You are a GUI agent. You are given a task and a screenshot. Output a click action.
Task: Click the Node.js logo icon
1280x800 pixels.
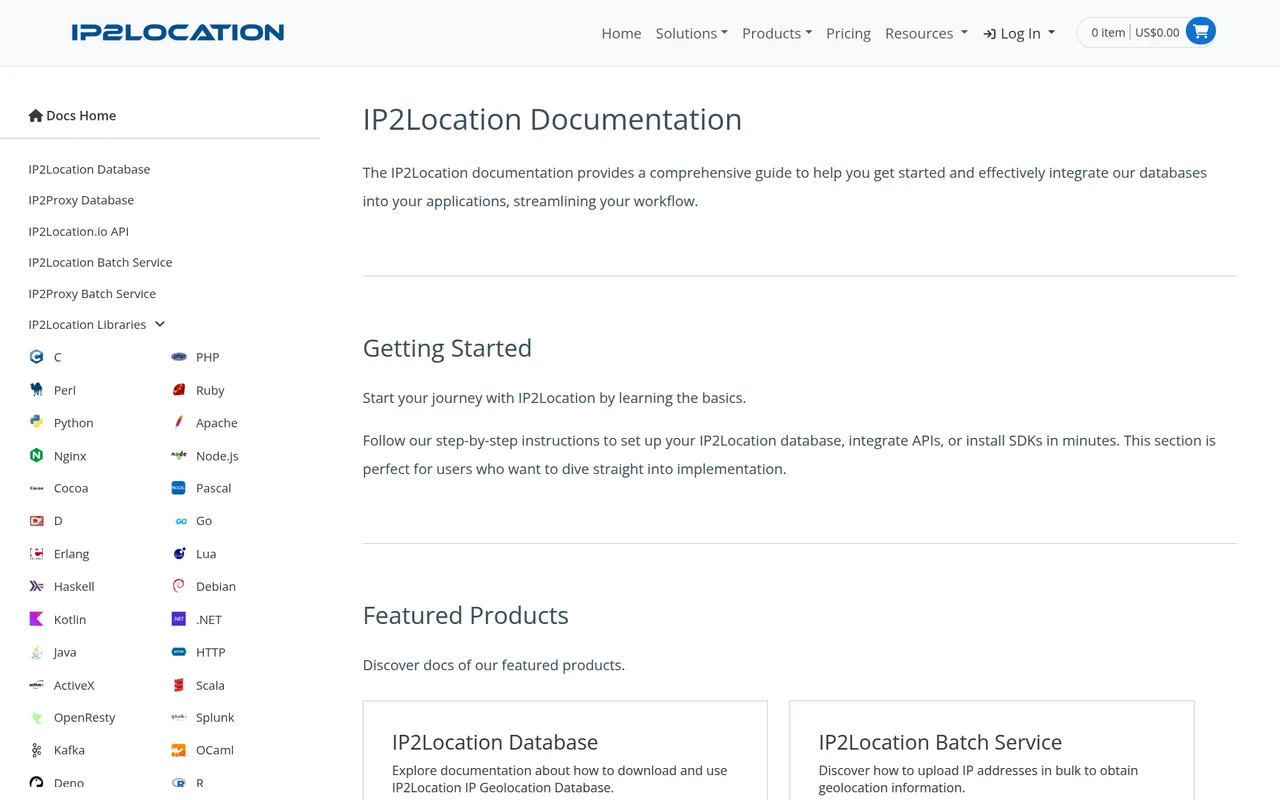(x=179, y=455)
